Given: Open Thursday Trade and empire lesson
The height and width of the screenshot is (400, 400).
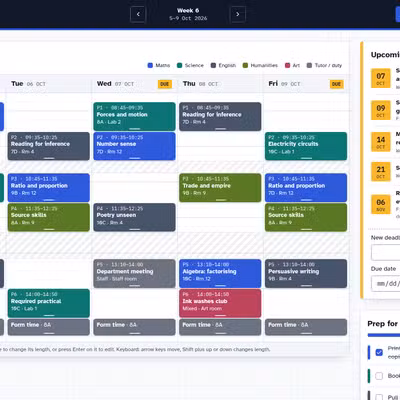Looking at the screenshot, I should click(x=220, y=188).
